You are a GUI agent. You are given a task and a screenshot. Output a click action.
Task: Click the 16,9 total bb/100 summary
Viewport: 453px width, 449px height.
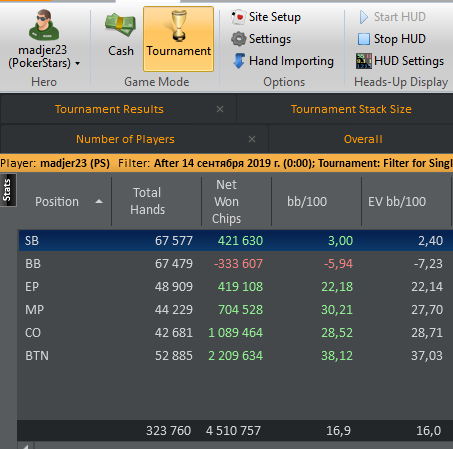(338, 431)
